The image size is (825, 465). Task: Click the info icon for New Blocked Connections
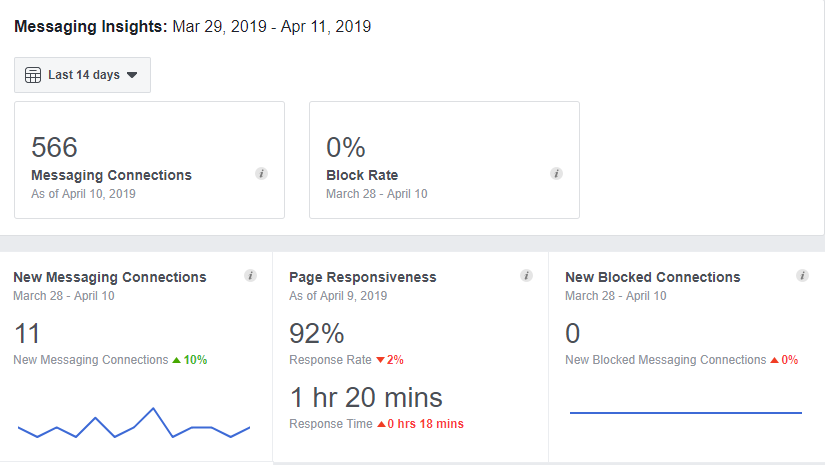(802, 276)
